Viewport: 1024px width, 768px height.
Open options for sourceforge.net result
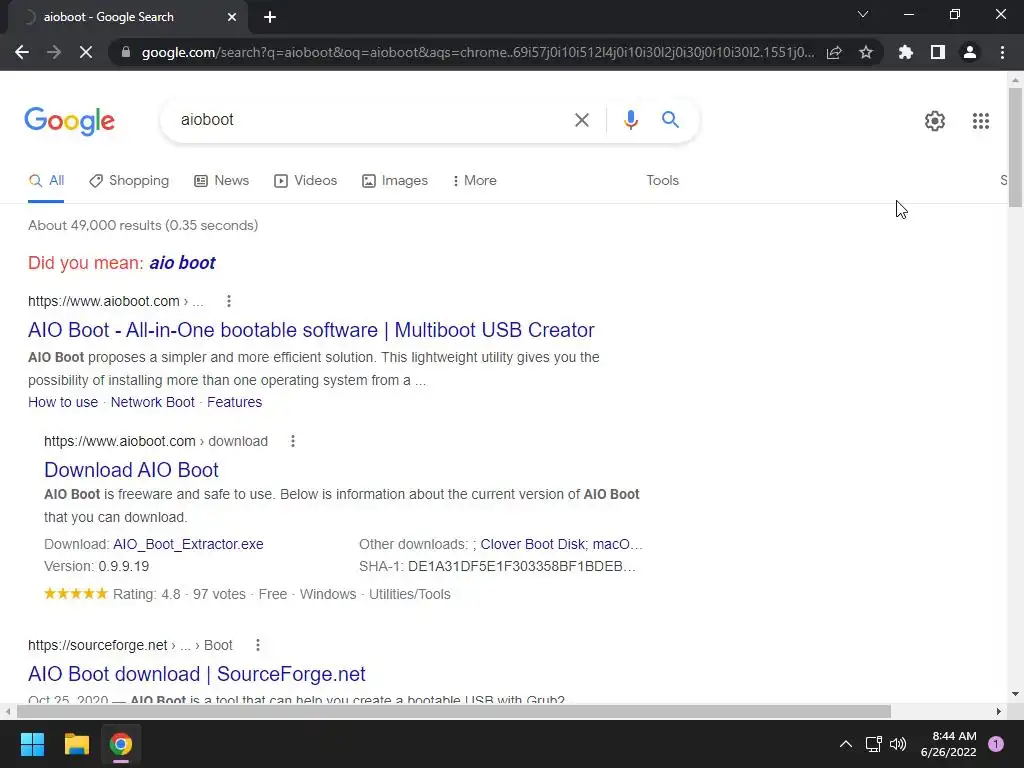(258, 645)
